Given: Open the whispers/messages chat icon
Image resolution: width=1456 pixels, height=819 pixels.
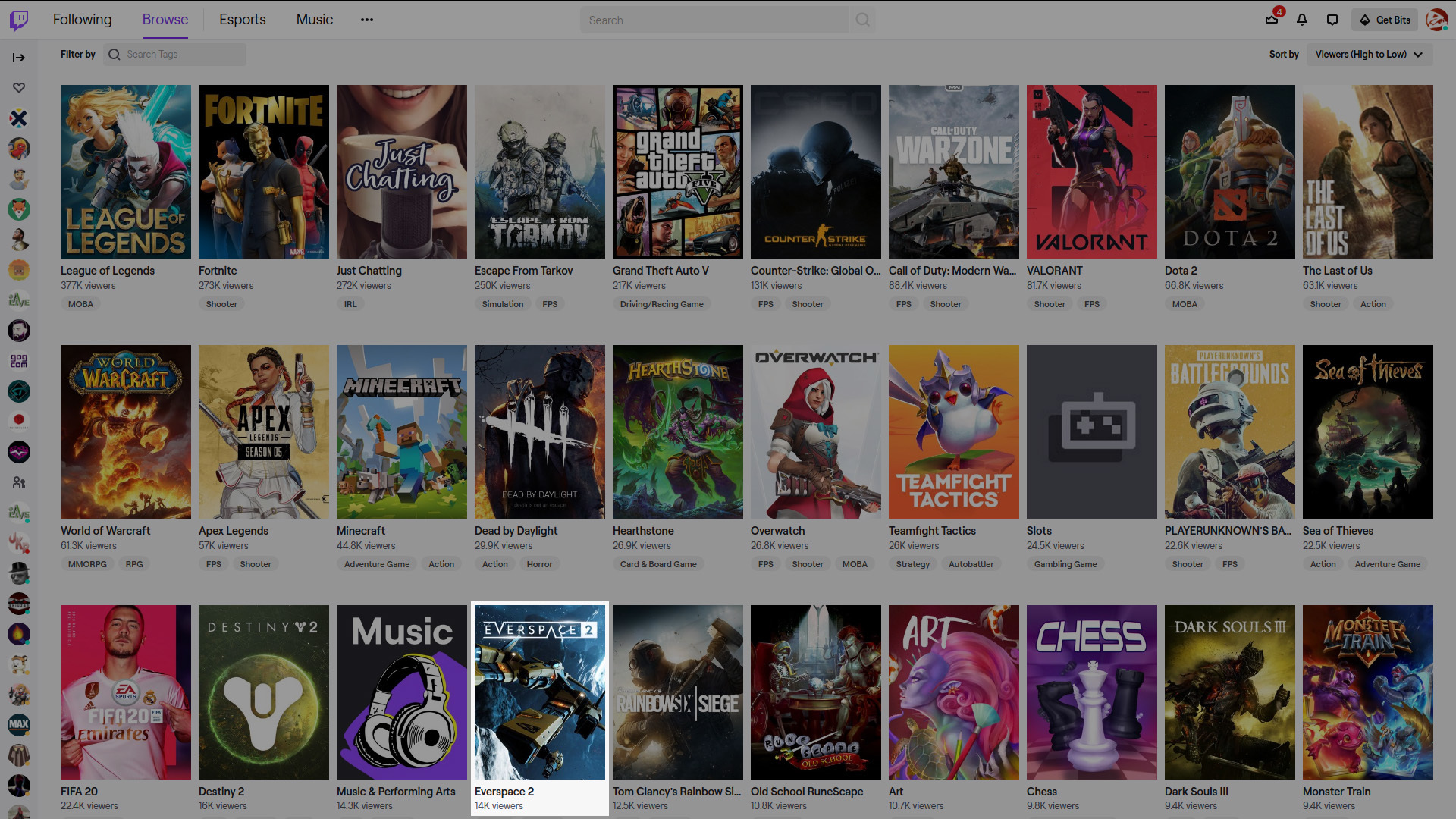Looking at the screenshot, I should 1332,19.
